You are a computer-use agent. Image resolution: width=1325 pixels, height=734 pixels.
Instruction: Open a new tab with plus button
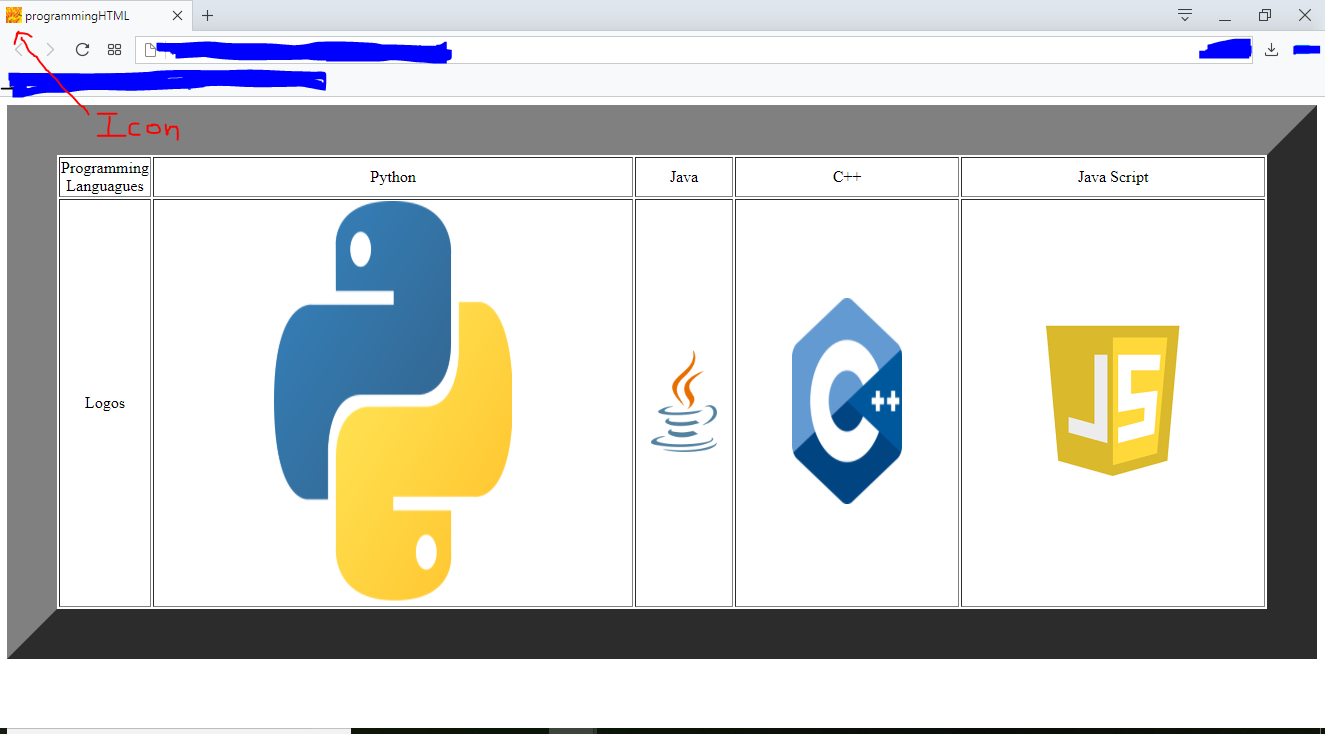pyautogui.click(x=208, y=16)
